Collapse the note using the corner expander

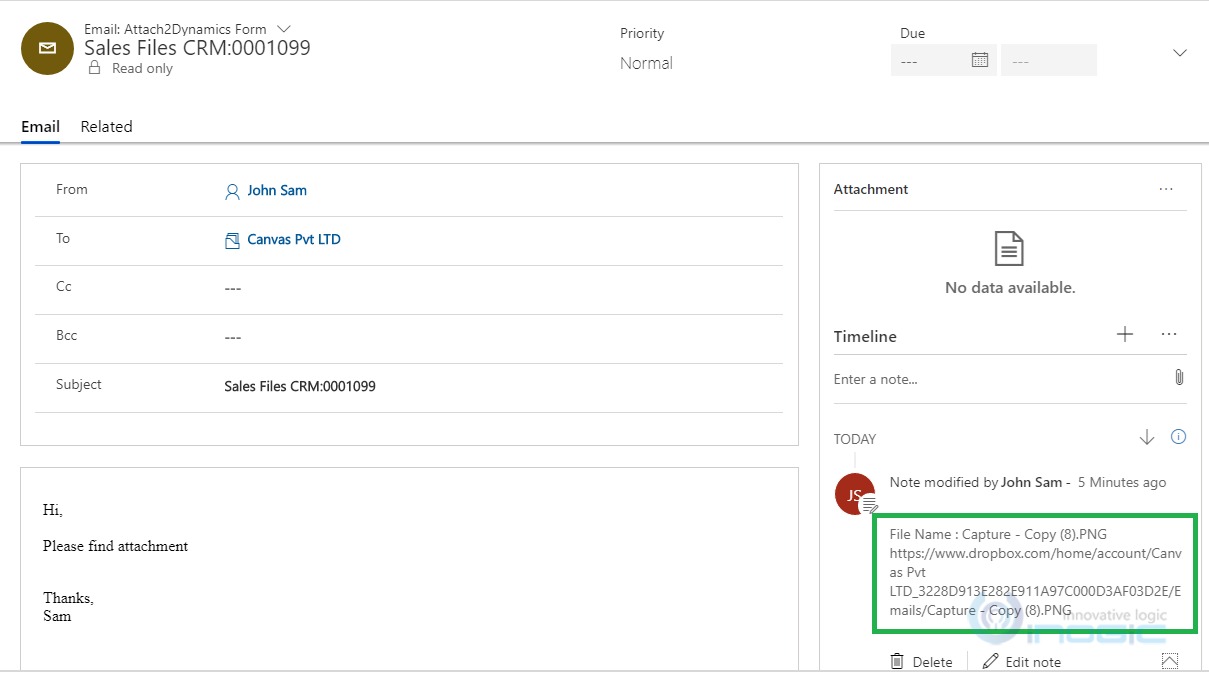[x=1170, y=661]
